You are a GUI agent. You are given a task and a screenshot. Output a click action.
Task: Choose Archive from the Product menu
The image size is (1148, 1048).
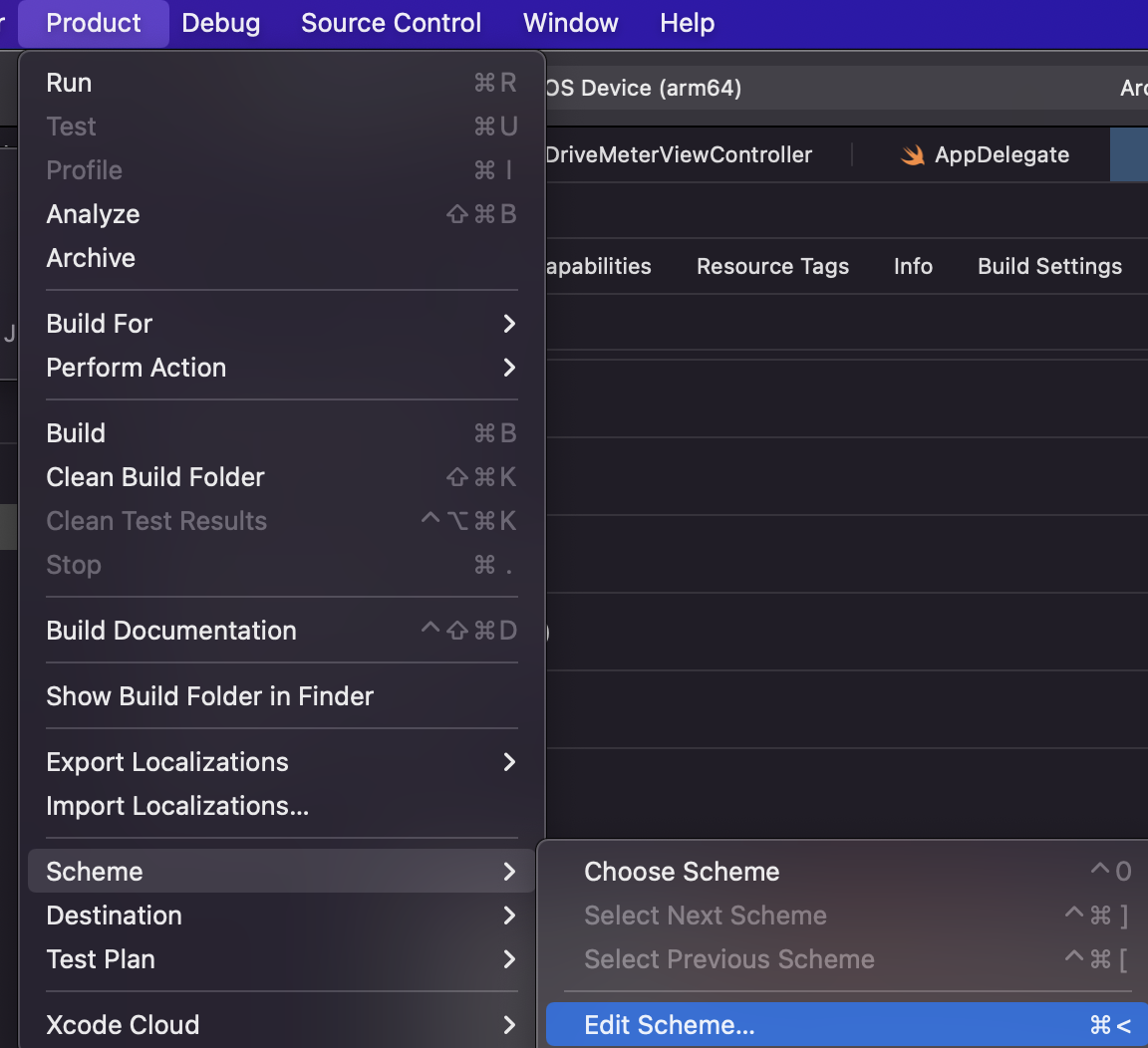[282, 258]
